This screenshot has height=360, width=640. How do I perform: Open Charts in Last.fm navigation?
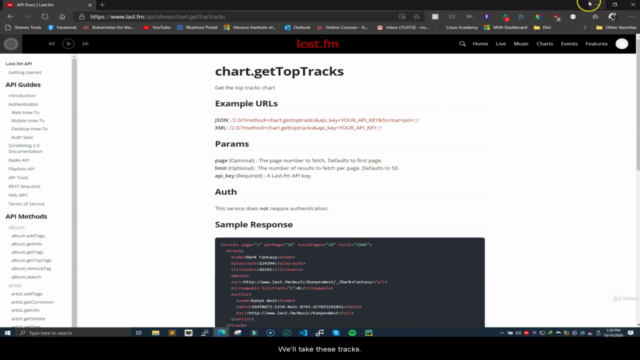544,44
